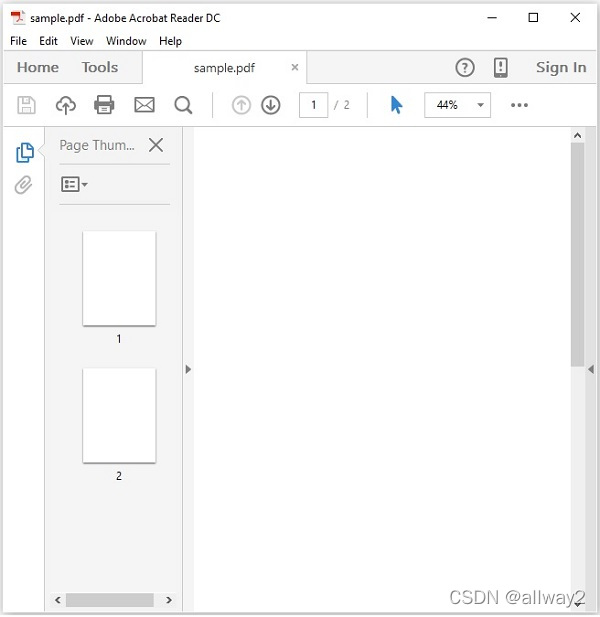Image resolution: width=600 pixels, height=617 pixels.
Task: Open the Edit menu
Action: 48,41
